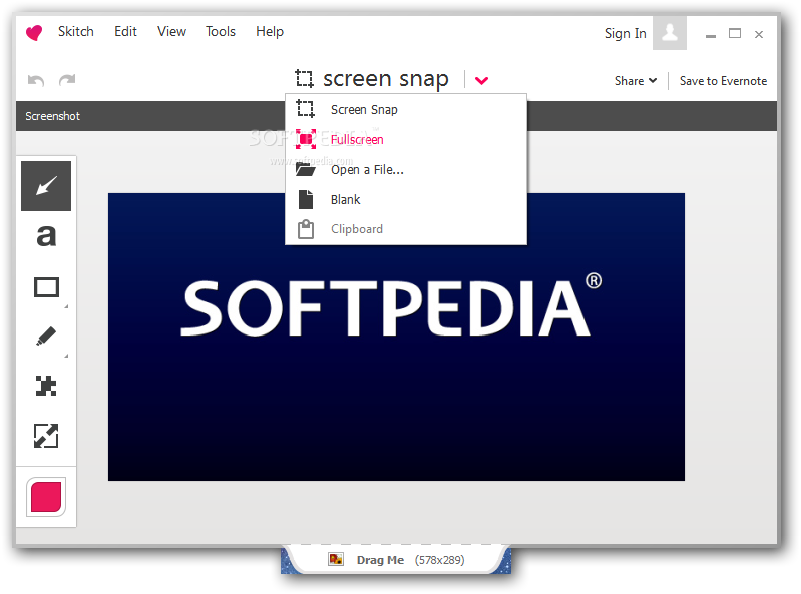The width and height of the screenshot is (801, 594).
Task: Choose Screen Snap from the dropdown list
Action: coord(406,109)
